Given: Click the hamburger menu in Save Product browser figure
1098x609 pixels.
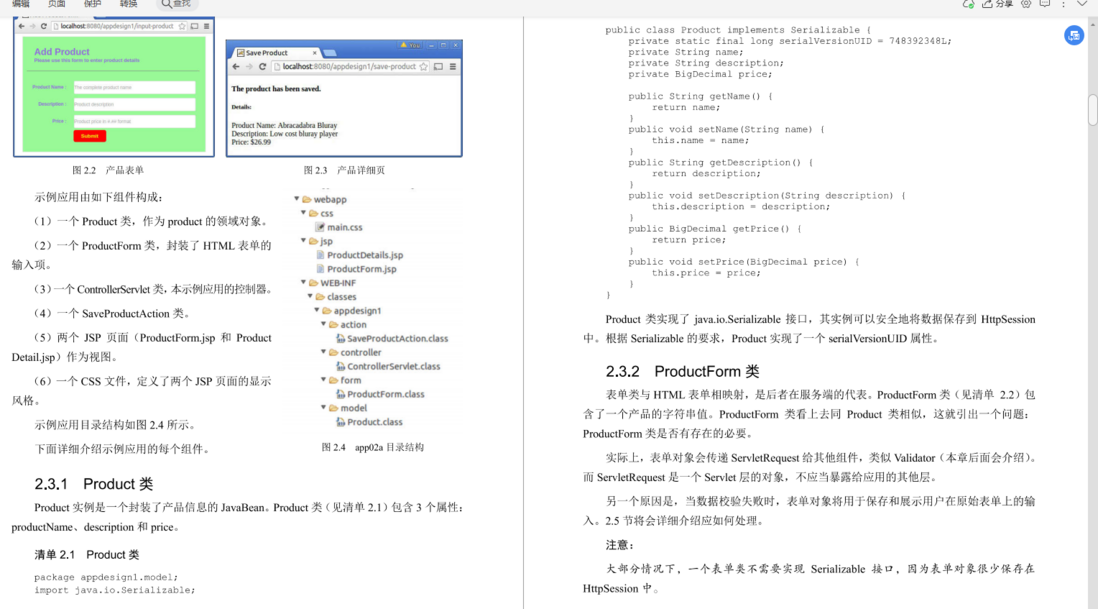Looking at the screenshot, I should coord(453,66).
